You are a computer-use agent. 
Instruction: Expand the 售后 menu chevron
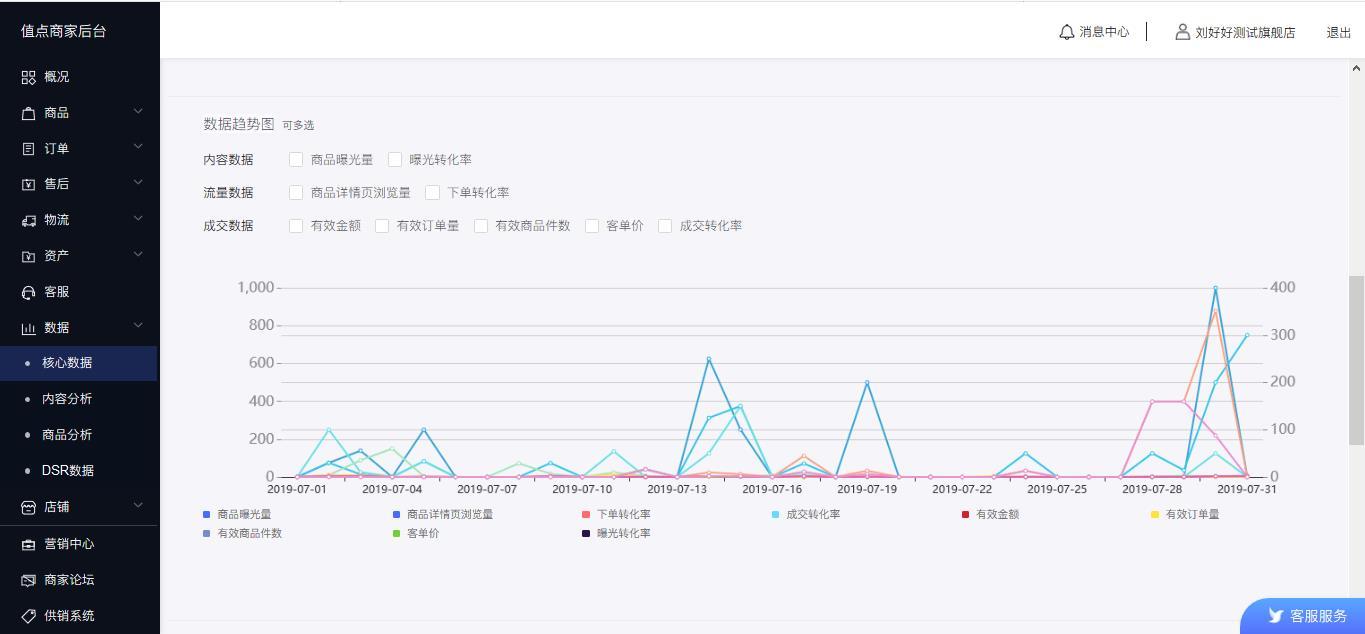(138, 182)
